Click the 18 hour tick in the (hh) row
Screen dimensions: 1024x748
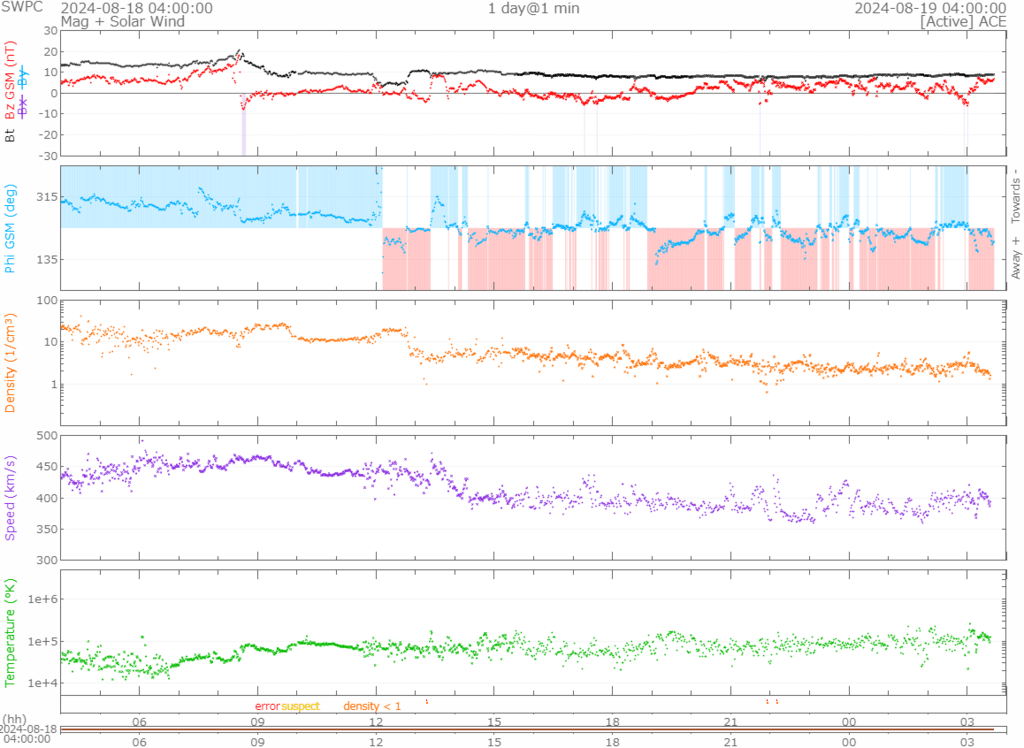click(613, 722)
